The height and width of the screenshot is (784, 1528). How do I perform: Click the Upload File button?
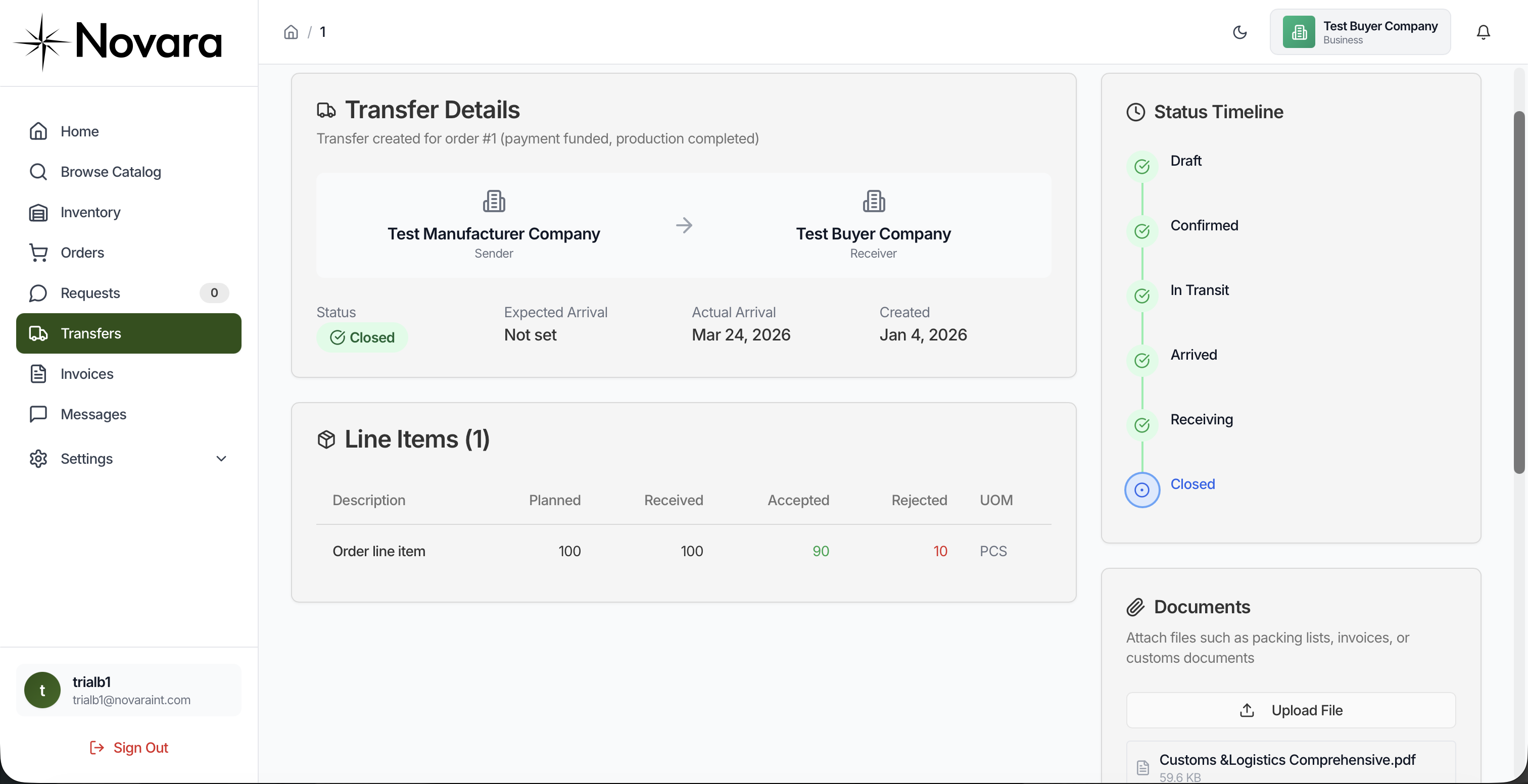coord(1291,710)
